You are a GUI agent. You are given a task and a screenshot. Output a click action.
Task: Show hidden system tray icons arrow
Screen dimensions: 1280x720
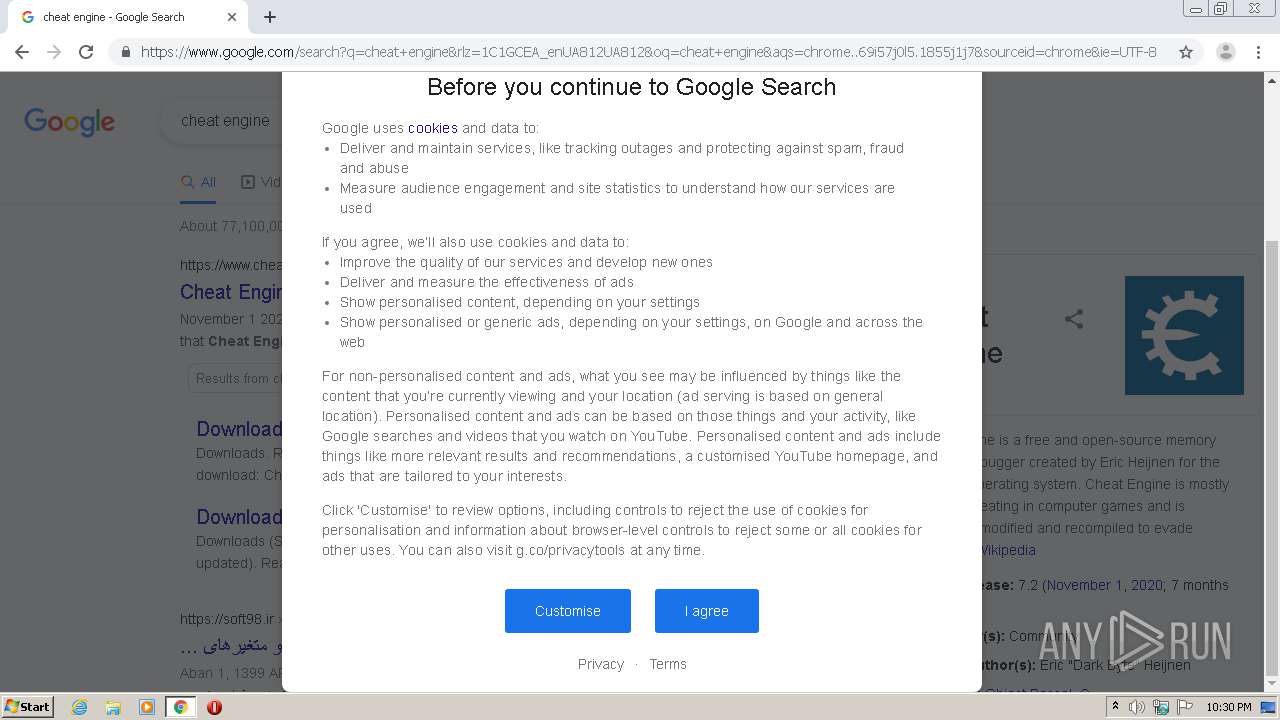1115,707
